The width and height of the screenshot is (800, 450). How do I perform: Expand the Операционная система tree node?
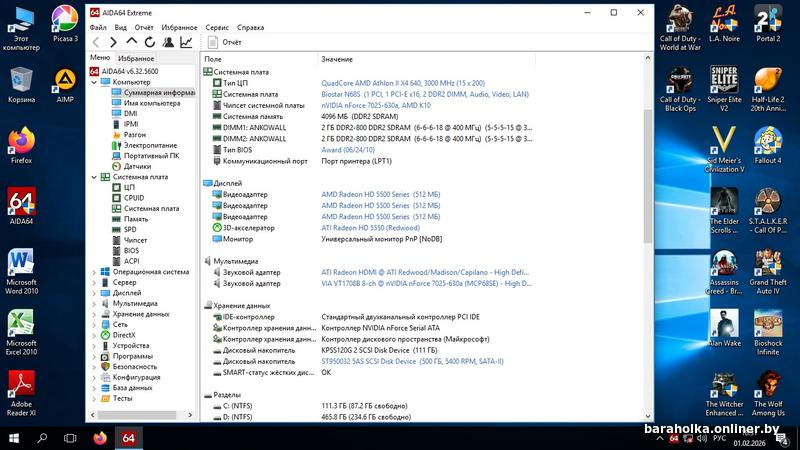(x=94, y=271)
